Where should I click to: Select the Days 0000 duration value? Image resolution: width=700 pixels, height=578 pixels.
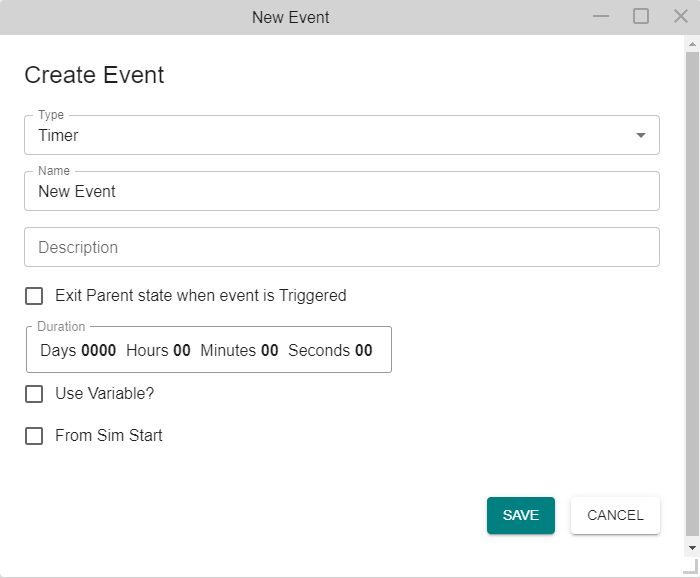click(99, 350)
